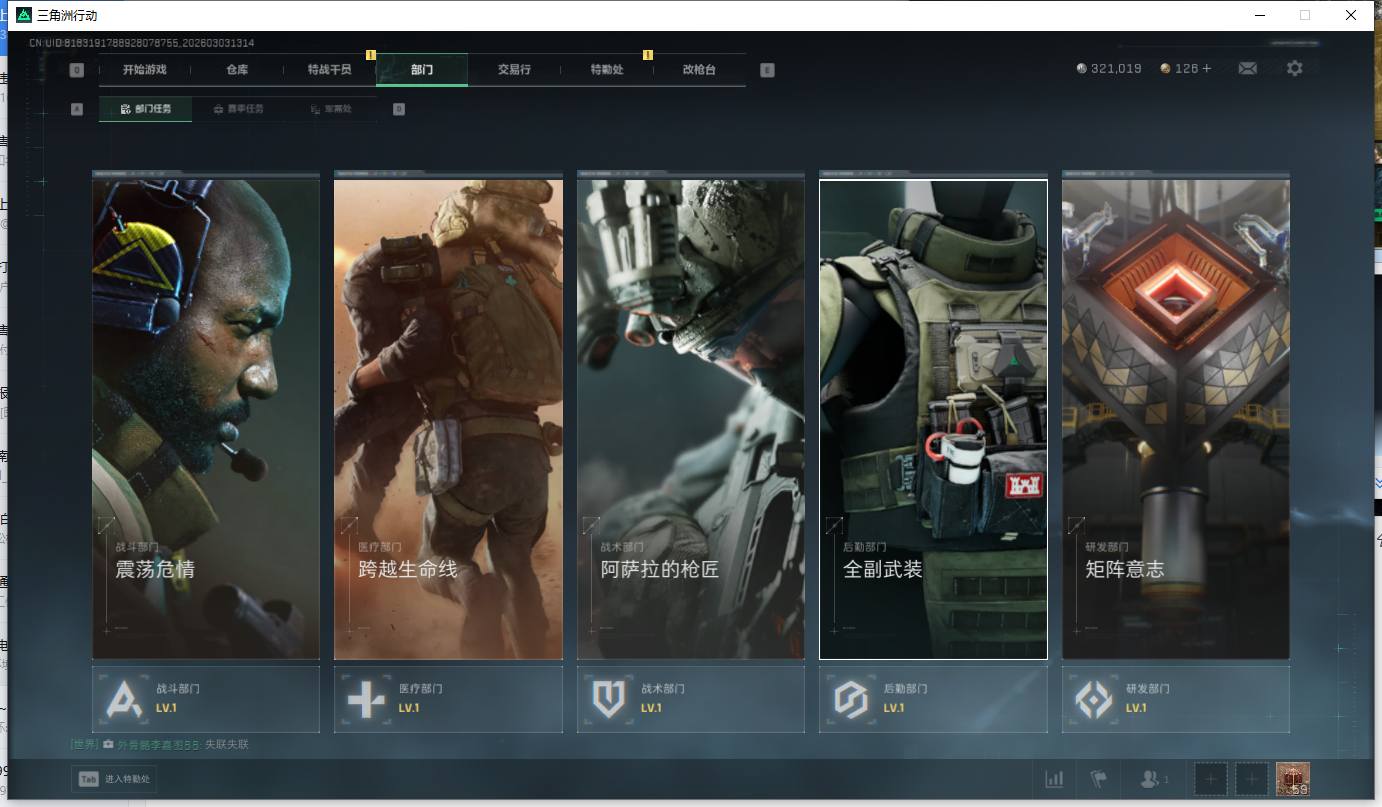The height and width of the screenshot is (807, 1382).
Task: Click the flags icon in bottom bar
Action: pyautogui.click(x=1099, y=779)
